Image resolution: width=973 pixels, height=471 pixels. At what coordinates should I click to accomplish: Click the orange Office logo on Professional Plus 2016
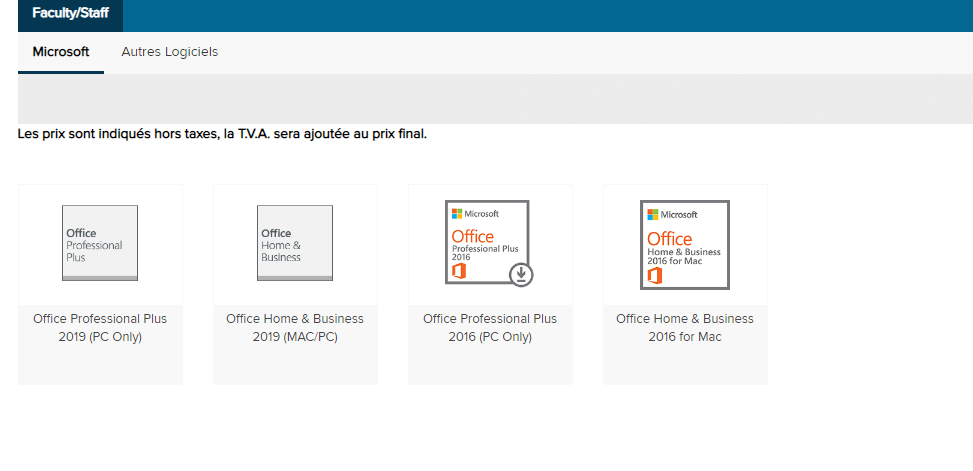click(x=457, y=272)
